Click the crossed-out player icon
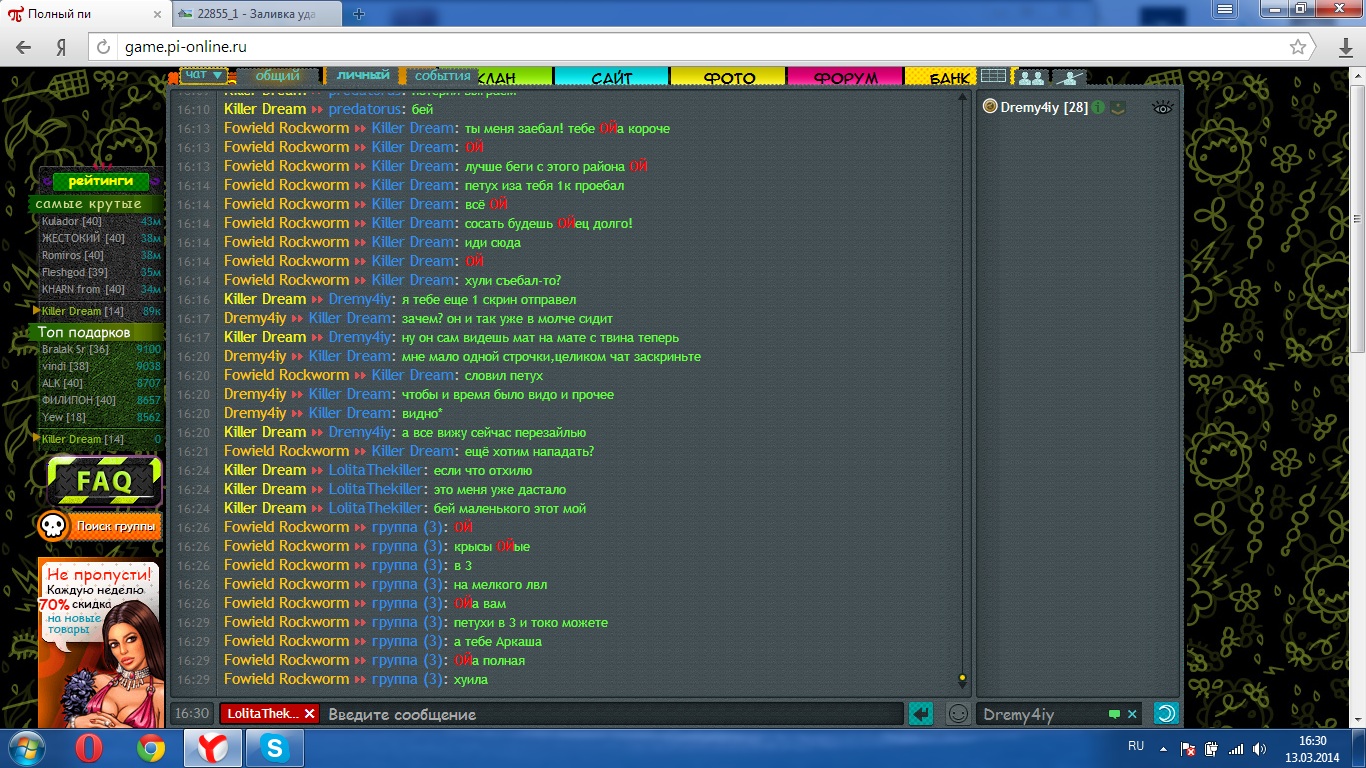This screenshot has width=1366, height=768. coord(1069,77)
